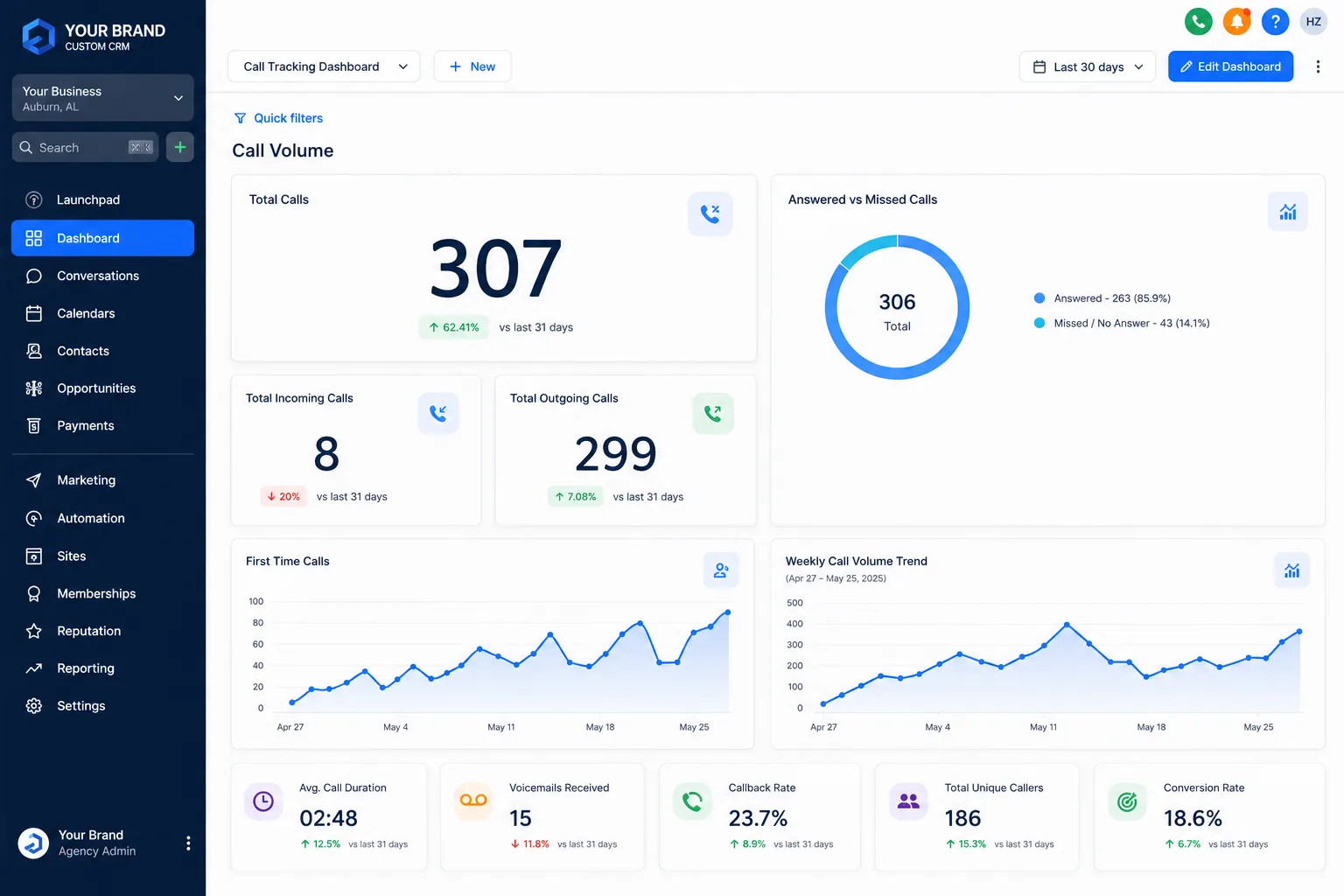Open Settings in the sidebar

point(102,706)
